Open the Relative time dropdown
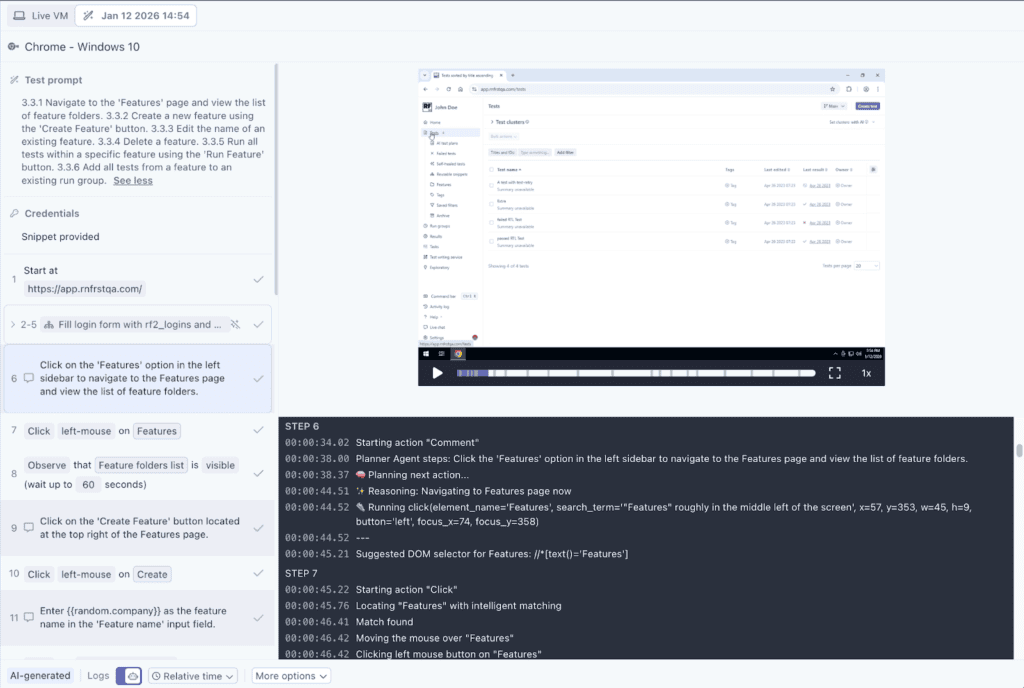This screenshot has height=688, width=1024. (193, 676)
